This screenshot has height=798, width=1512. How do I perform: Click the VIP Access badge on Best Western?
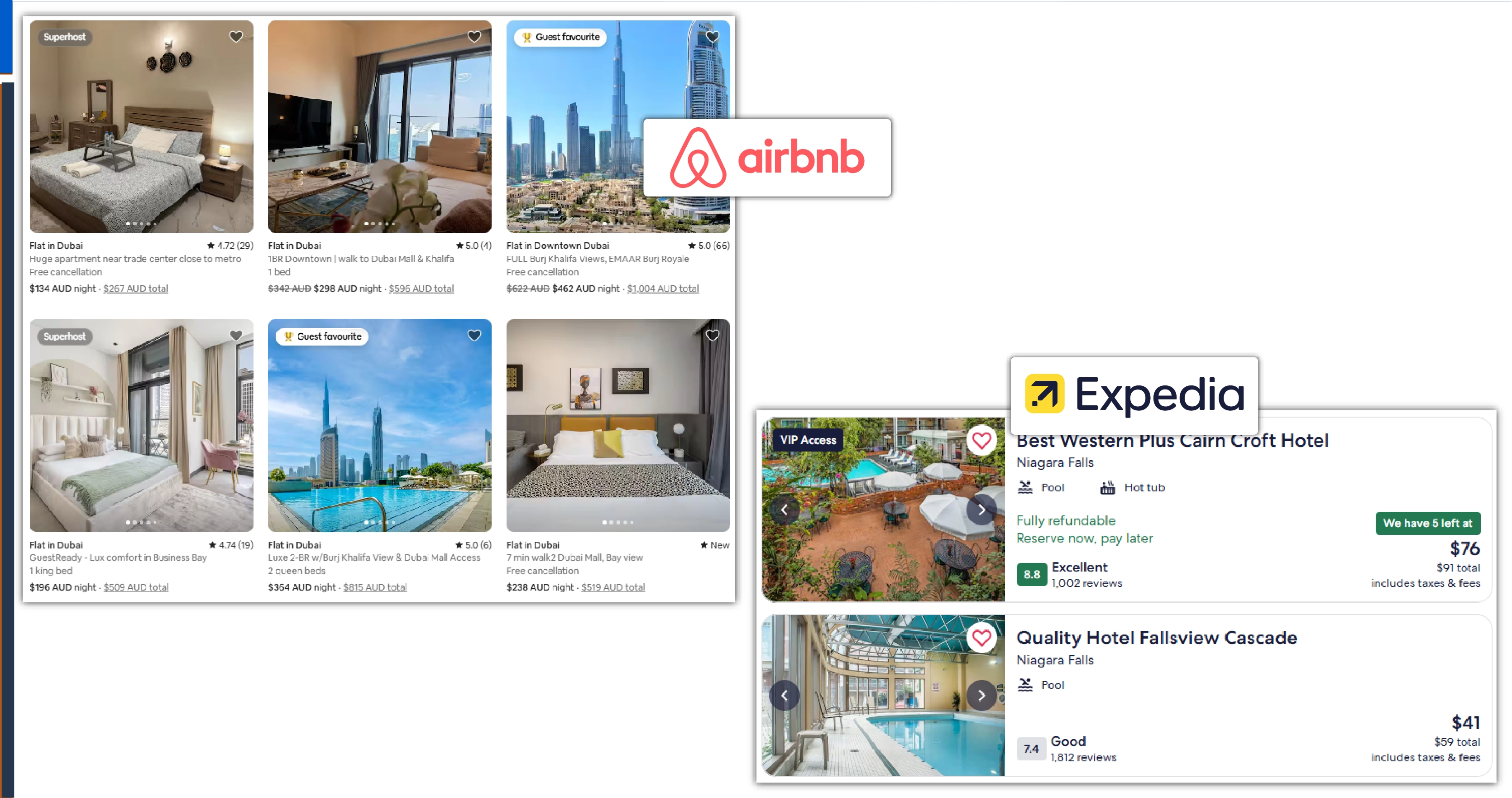click(807, 440)
